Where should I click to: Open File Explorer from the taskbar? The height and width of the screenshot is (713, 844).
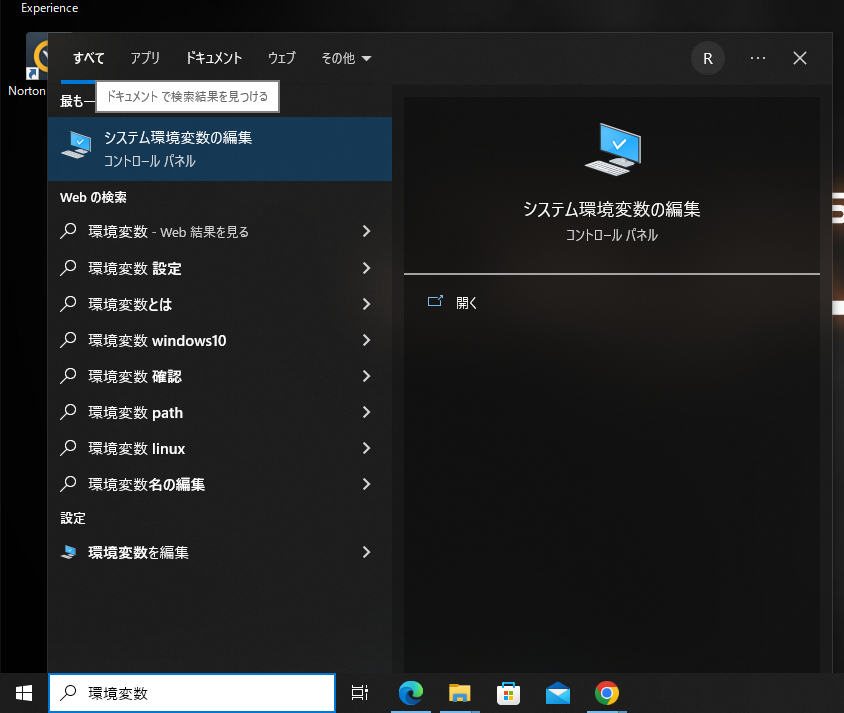(459, 692)
